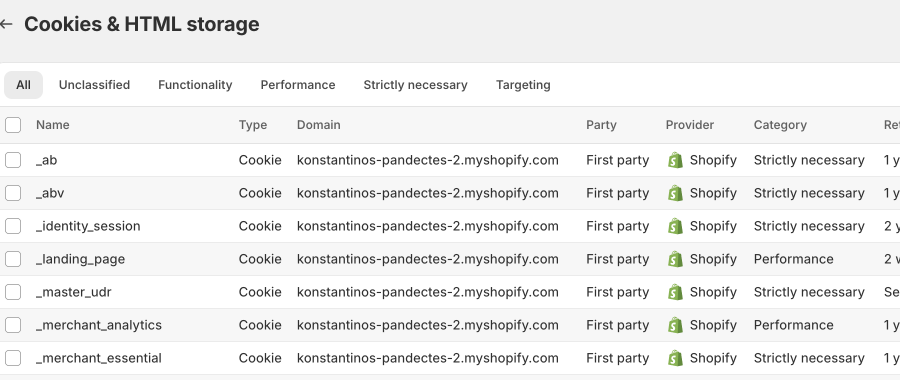
Task: Click the domain cell in _ab row
Action: (428, 160)
